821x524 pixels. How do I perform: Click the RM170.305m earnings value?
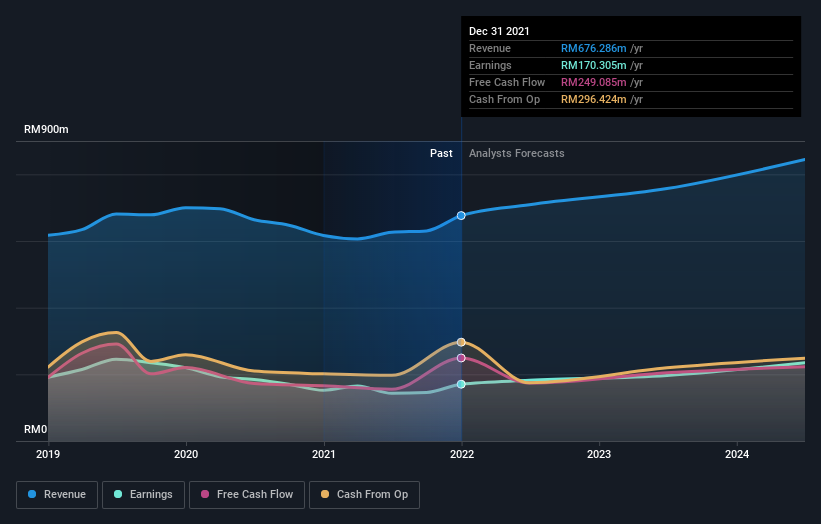(x=593, y=65)
